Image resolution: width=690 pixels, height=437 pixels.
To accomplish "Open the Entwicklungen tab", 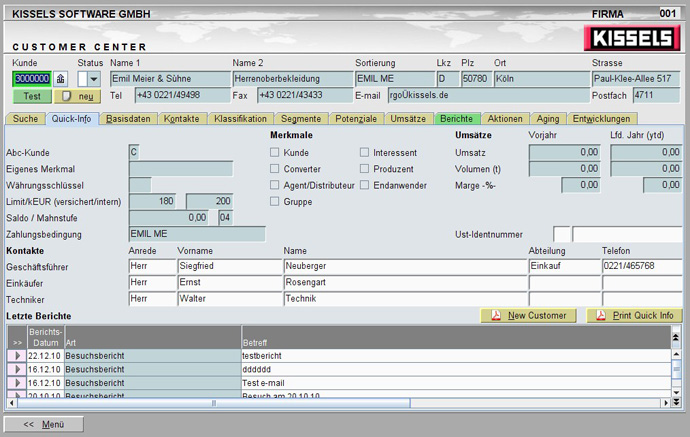I will point(601,119).
